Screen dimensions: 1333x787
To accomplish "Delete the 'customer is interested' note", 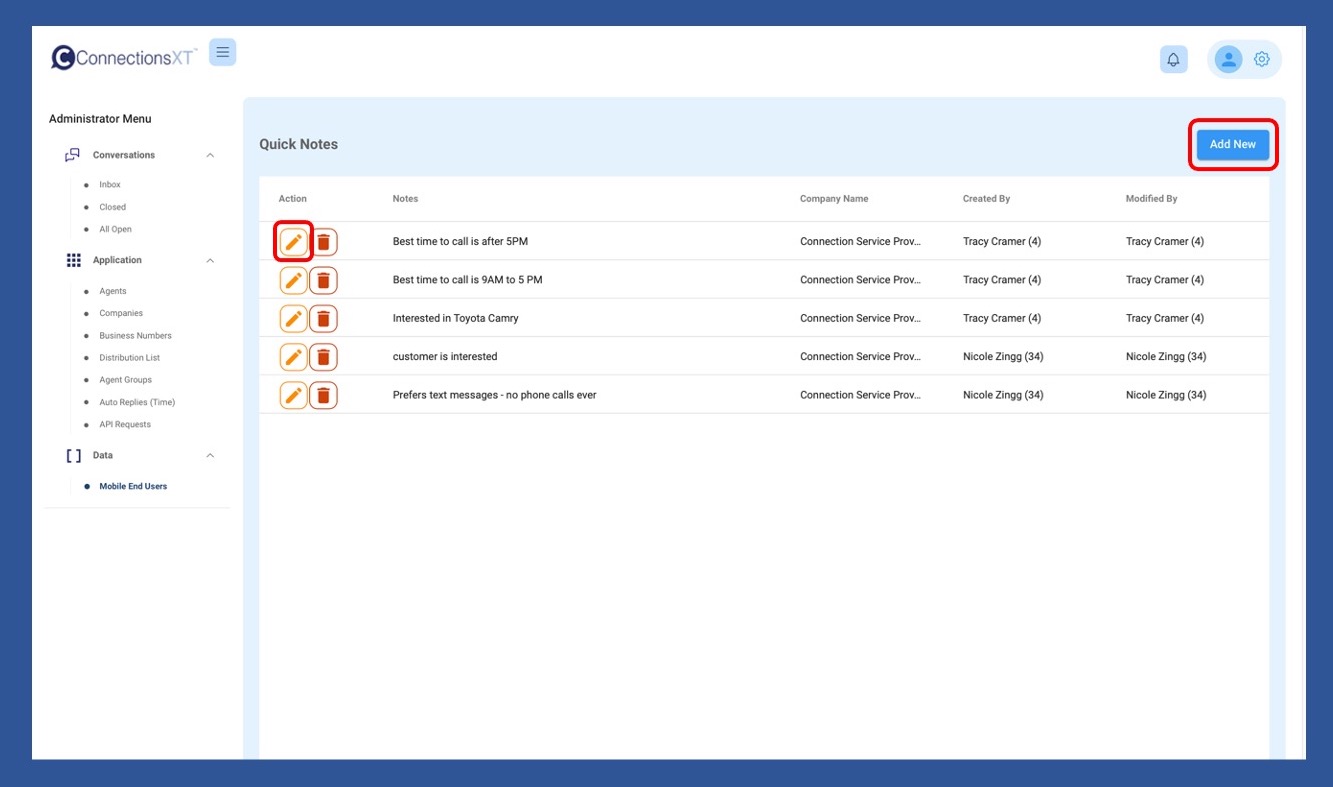I will point(323,357).
